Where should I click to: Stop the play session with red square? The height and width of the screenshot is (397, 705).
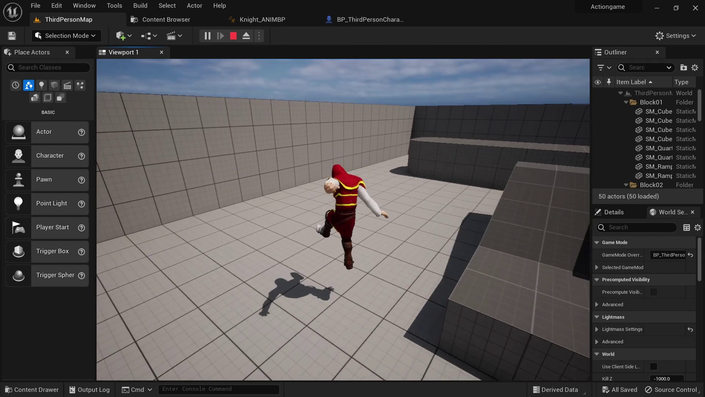233,36
